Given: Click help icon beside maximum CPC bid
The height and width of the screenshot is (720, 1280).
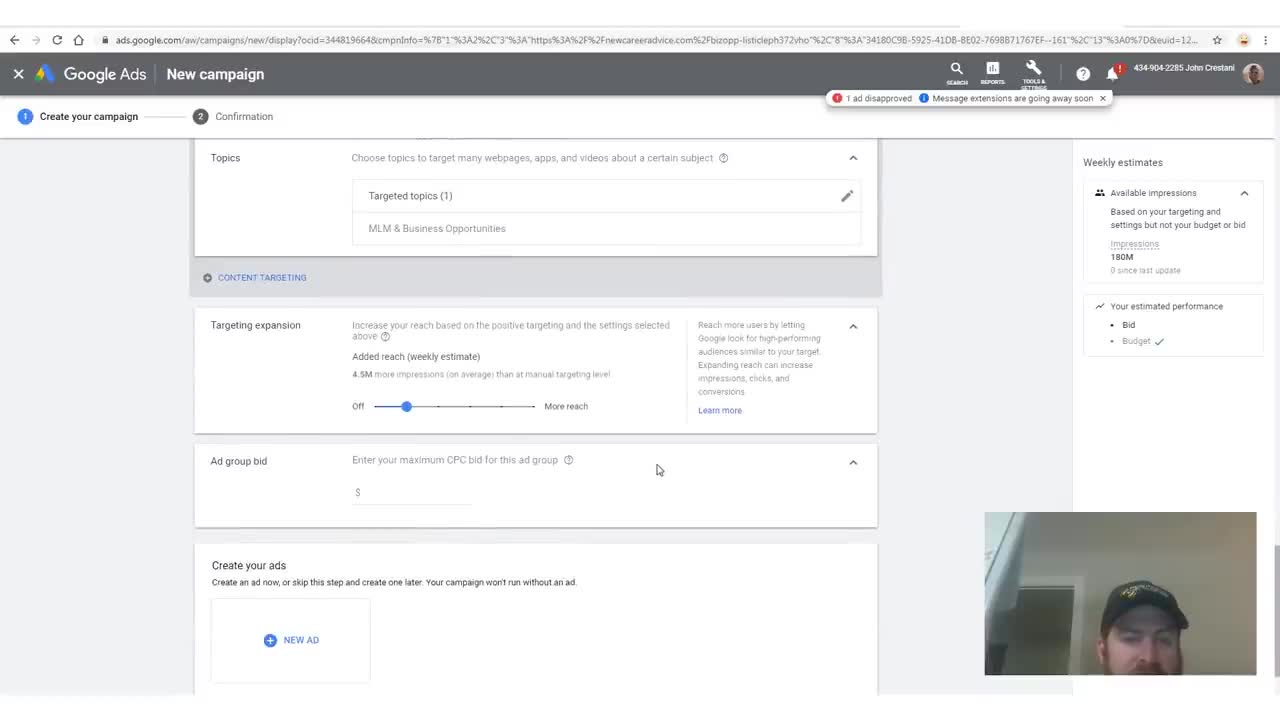Looking at the screenshot, I should (569, 460).
